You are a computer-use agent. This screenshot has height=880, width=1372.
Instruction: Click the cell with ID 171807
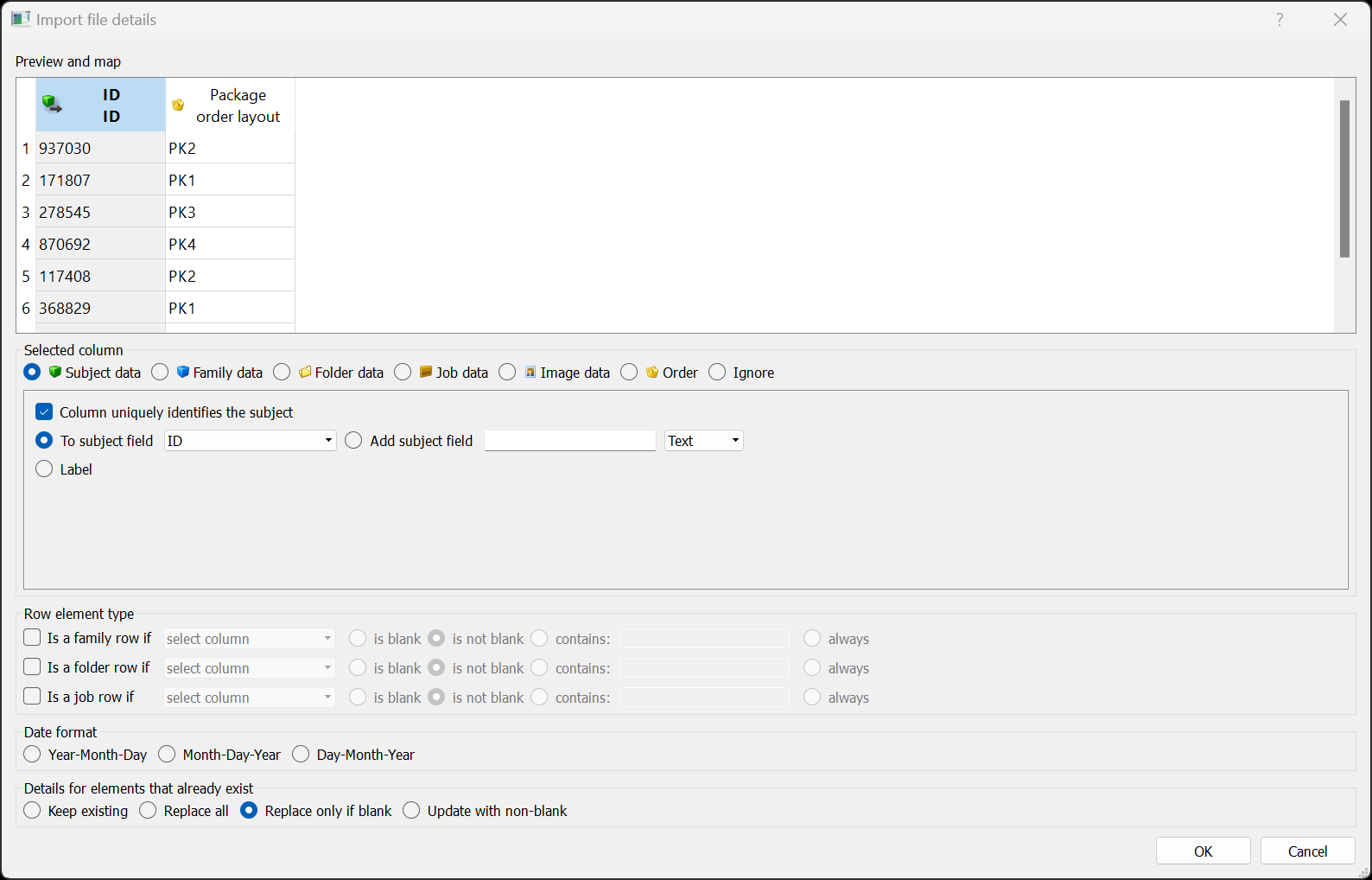(x=100, y=180)
